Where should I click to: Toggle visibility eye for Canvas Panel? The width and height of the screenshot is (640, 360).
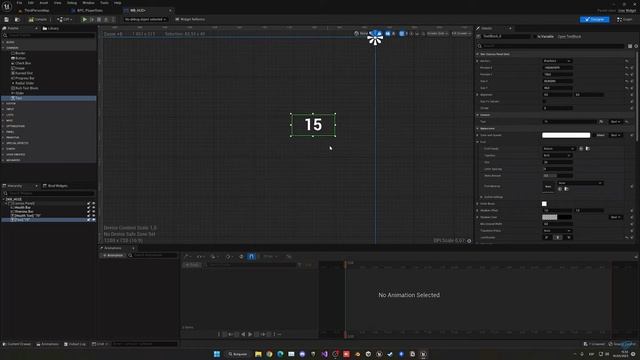(x=93, y=203)
